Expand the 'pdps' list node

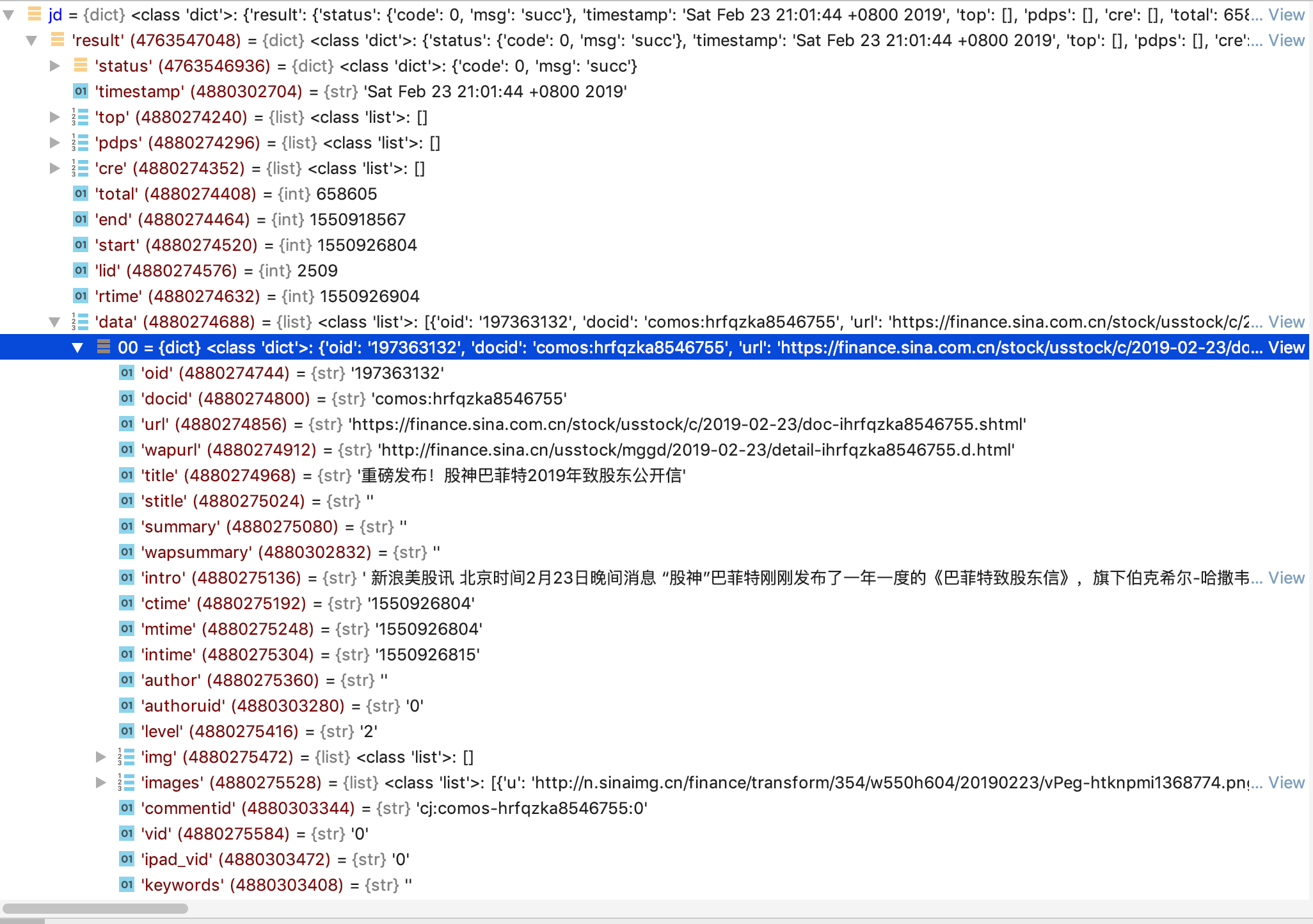55,143
